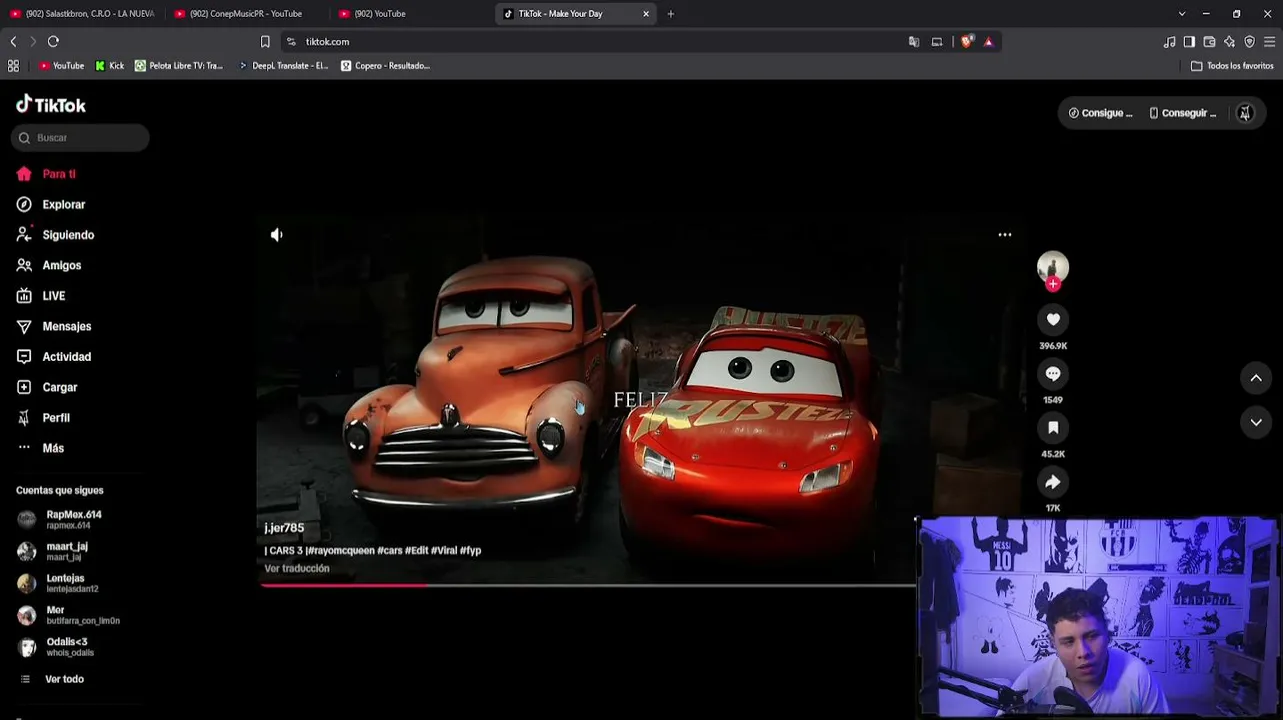Open the DeepL Translate bookmark

pyautogui.click(x=283, y=66)
